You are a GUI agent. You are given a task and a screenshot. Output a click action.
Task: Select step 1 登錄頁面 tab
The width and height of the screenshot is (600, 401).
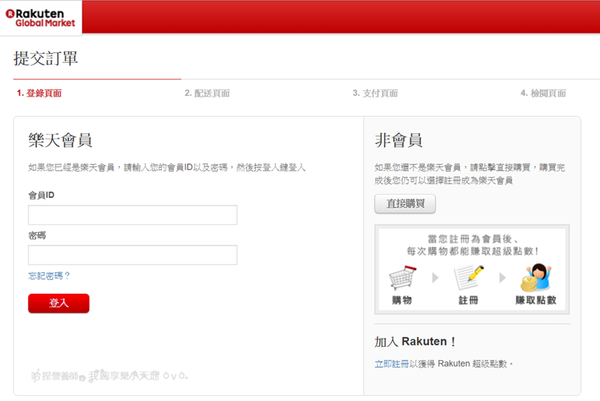[x=39, y=93]
